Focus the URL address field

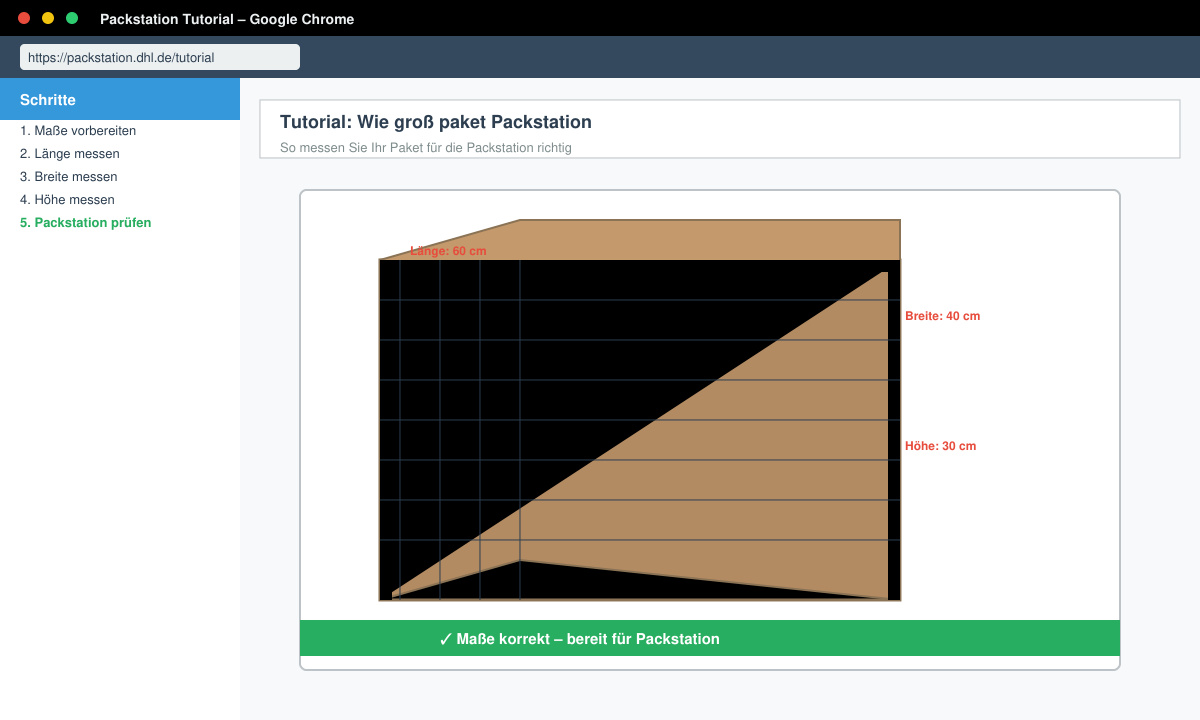160,58
